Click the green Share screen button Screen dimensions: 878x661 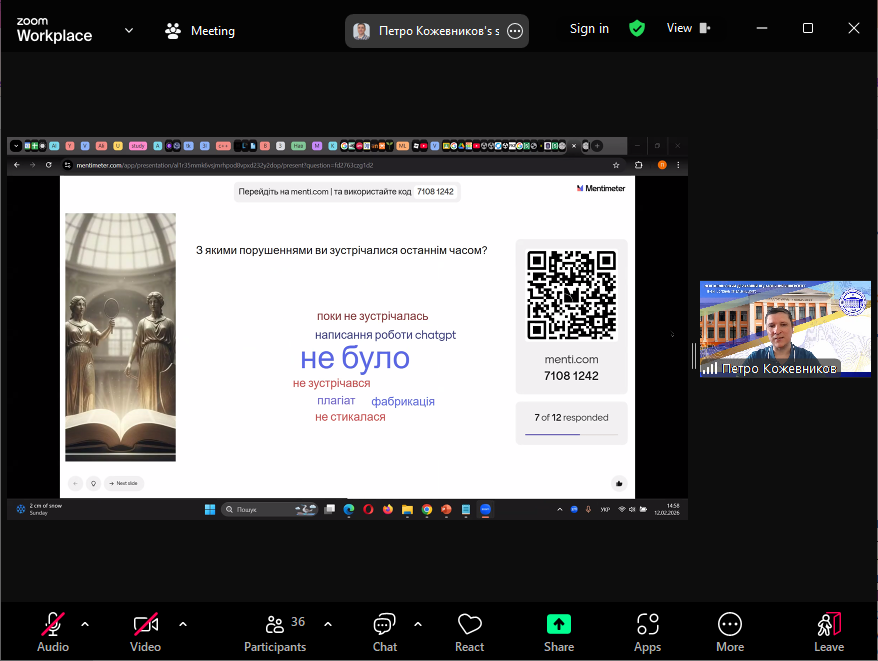pos(559,631)
